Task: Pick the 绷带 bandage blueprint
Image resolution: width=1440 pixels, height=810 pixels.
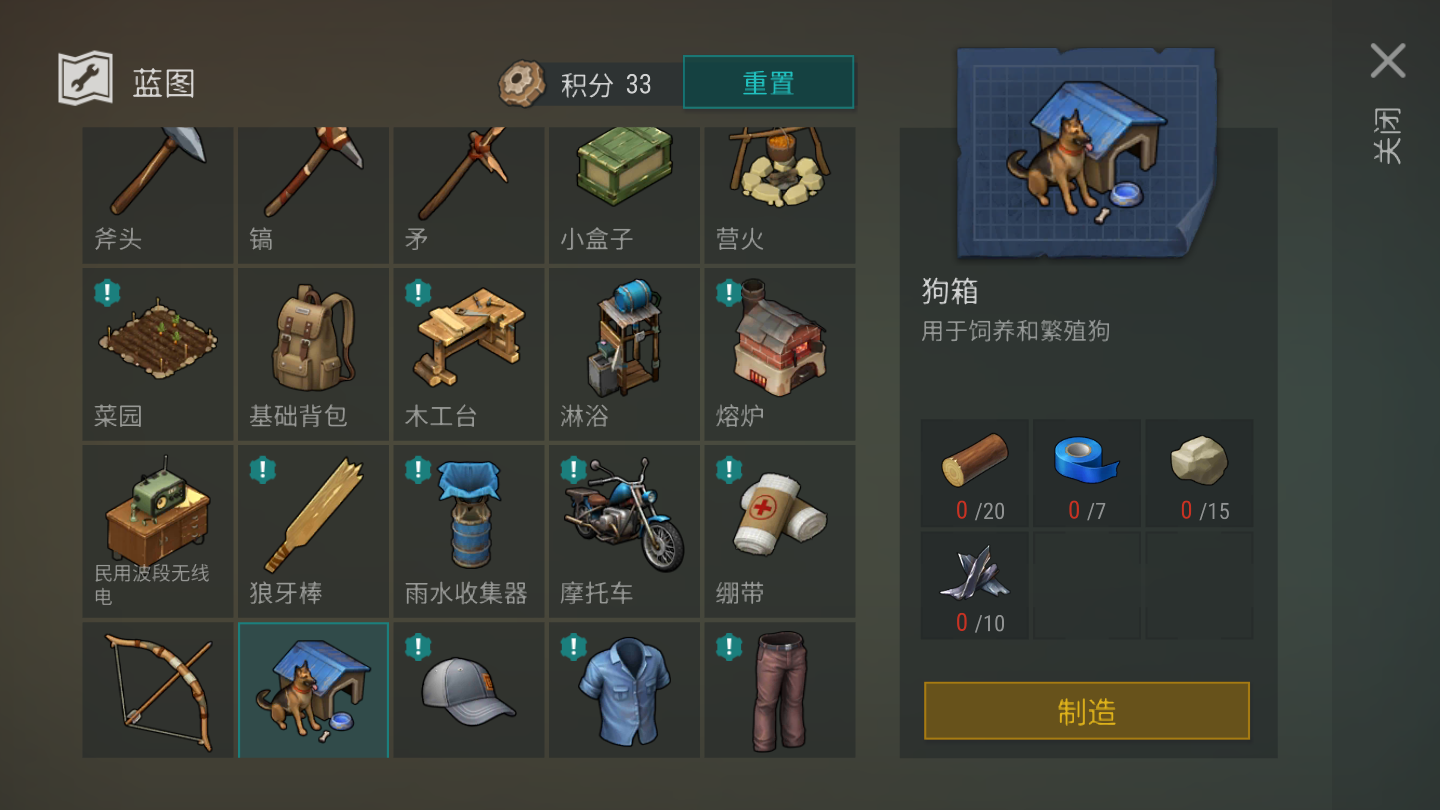Action: pos(780,531)
